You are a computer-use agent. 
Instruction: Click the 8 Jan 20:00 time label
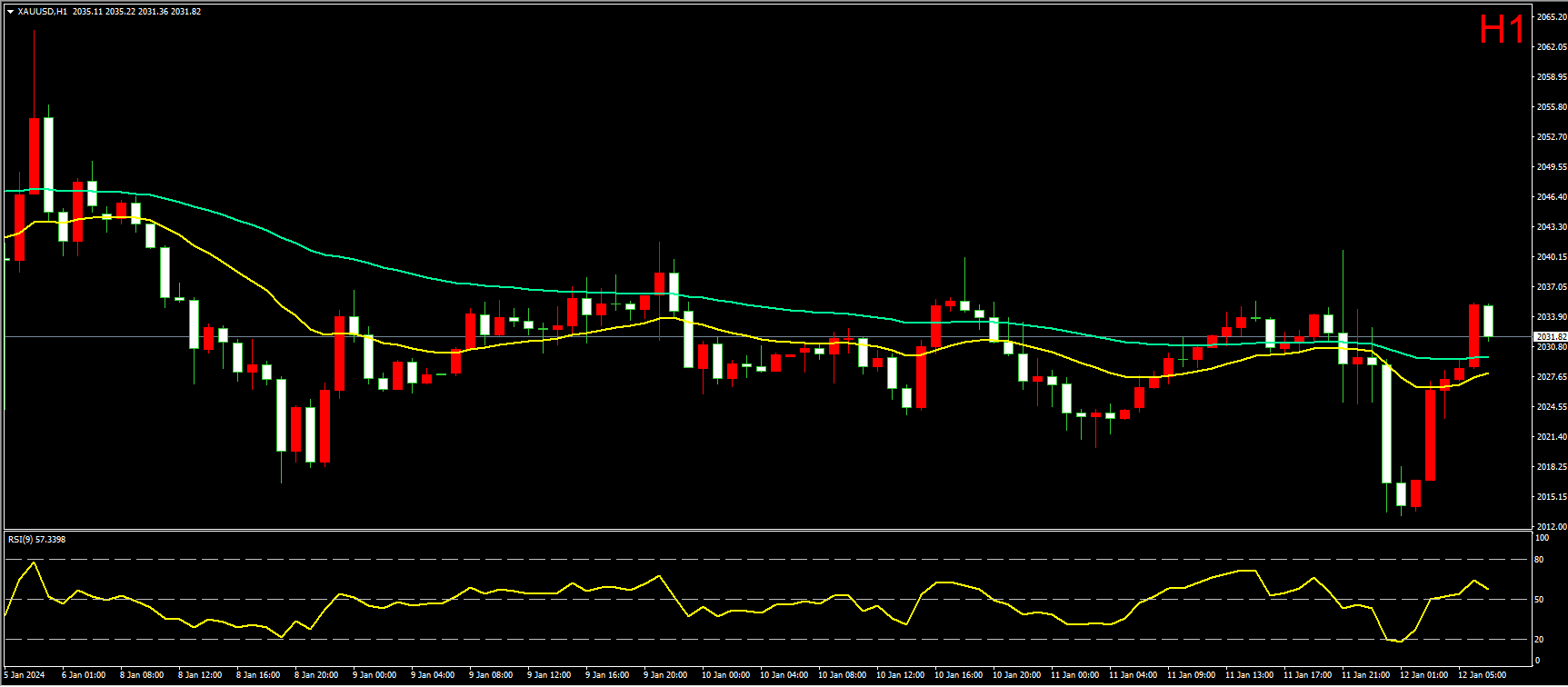[316, 675]
